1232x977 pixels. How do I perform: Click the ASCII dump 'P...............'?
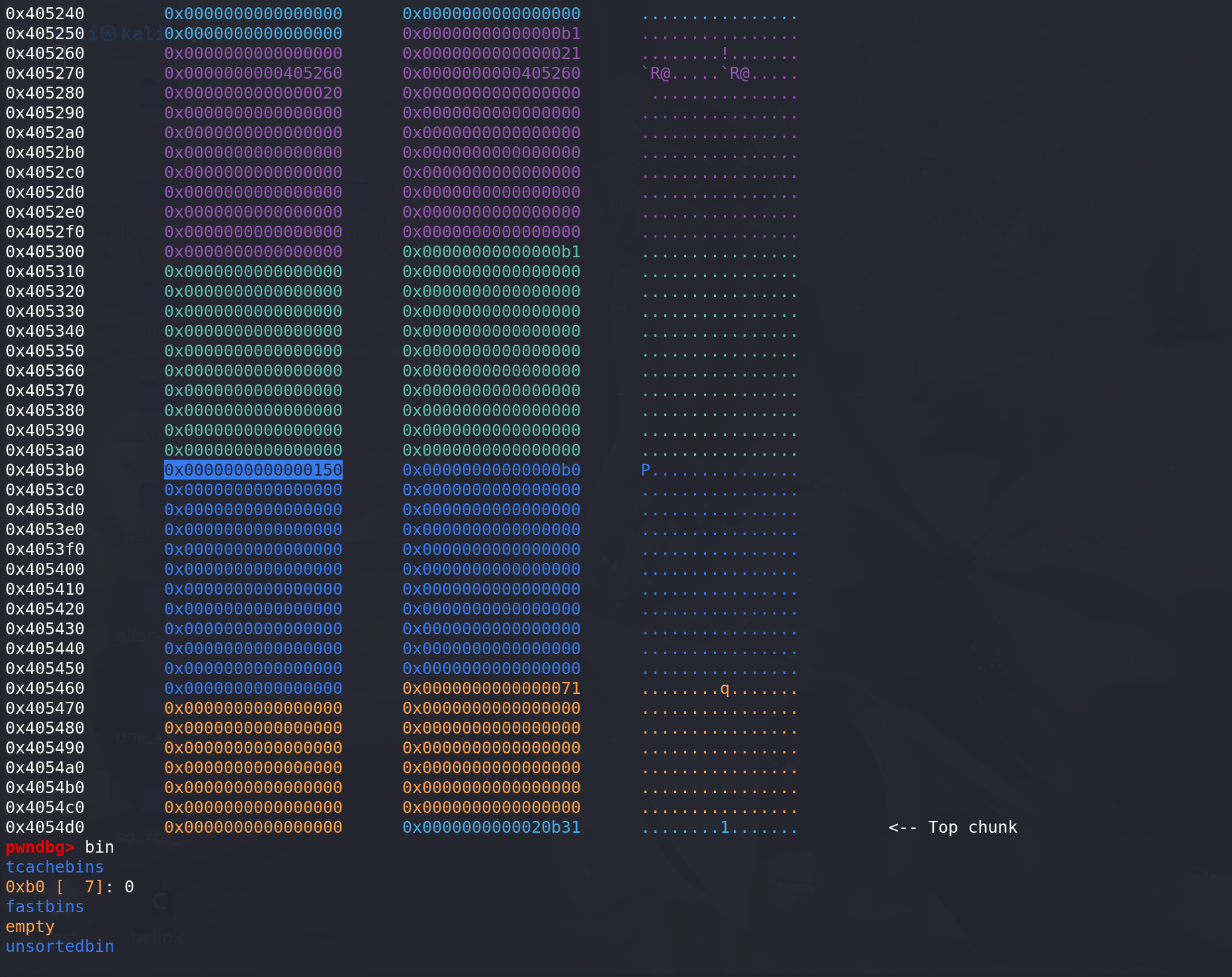point(719,470)
